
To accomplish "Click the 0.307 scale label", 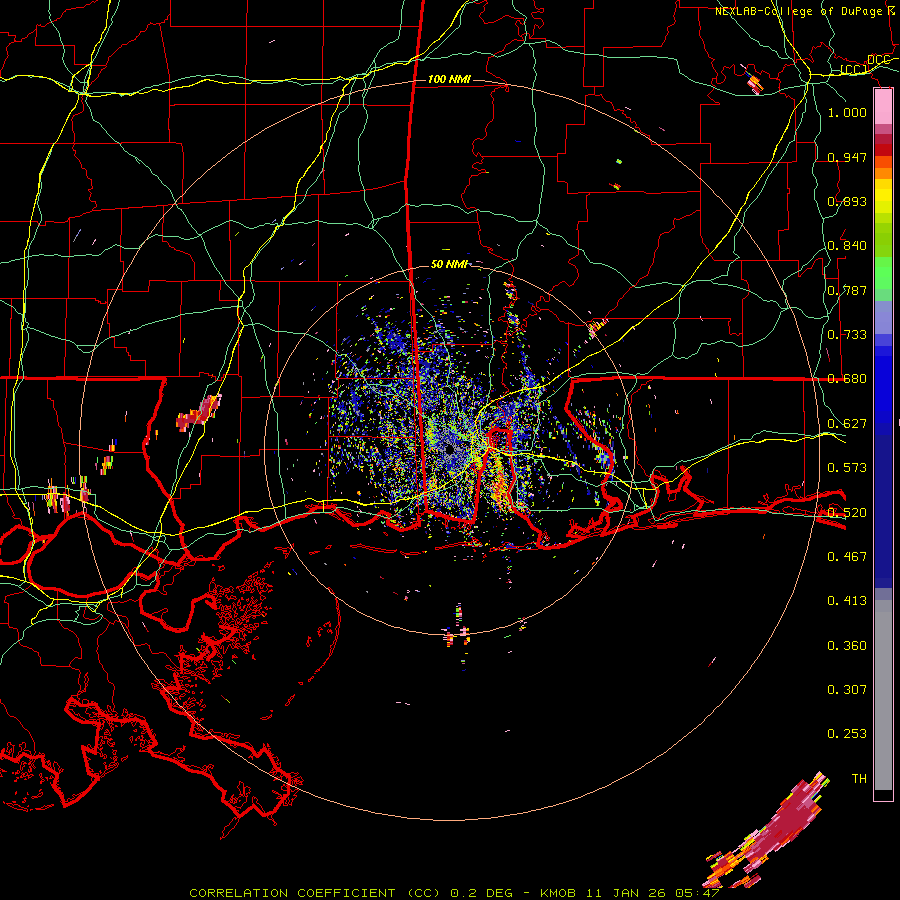I will 847,689.
